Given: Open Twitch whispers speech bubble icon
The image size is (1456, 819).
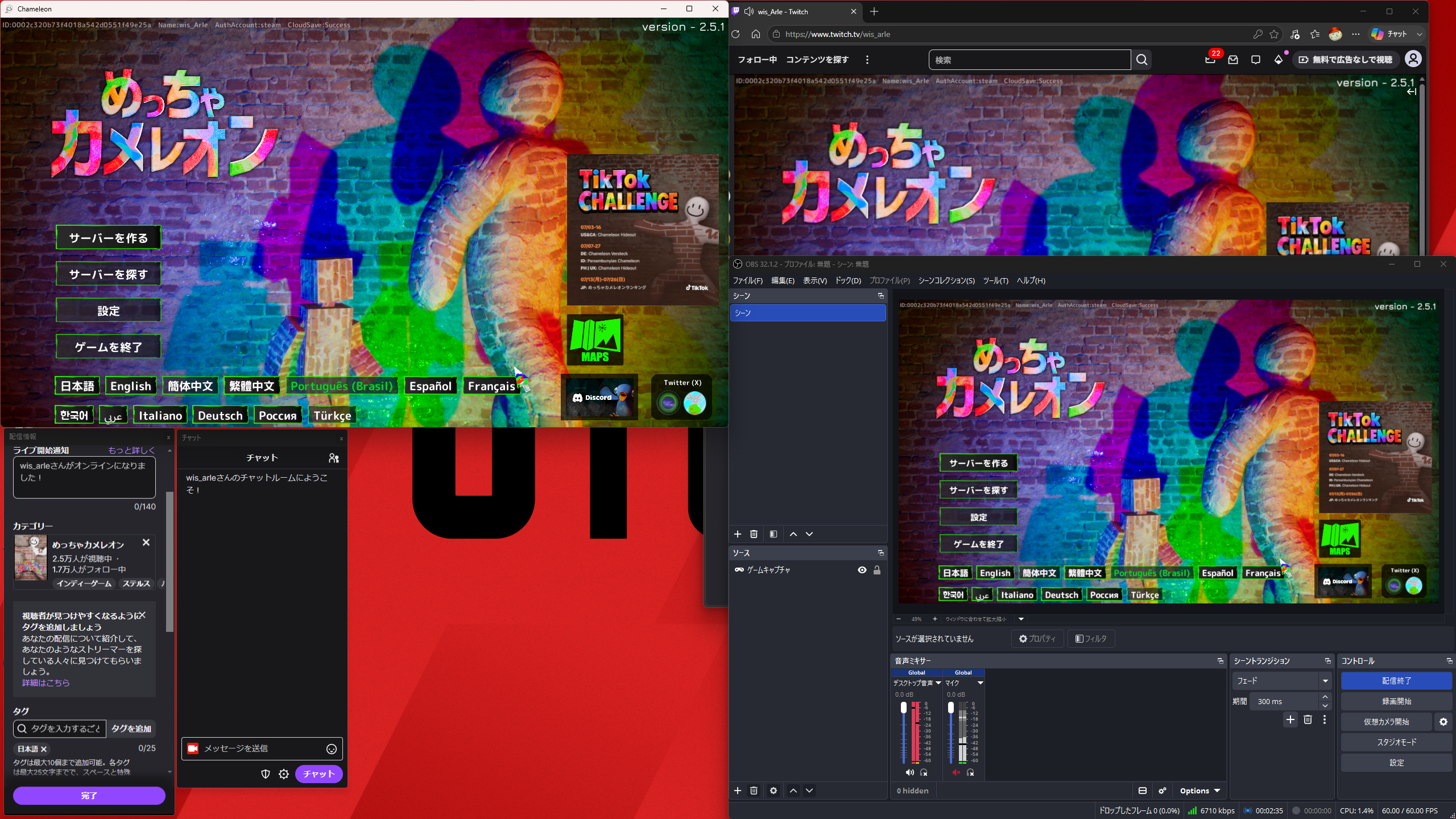Looking at the screenshot, I should (x=1256, y=60).
